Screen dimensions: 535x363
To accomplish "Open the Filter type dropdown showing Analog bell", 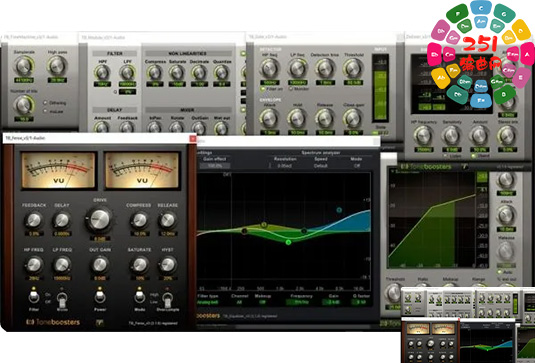I will tap(208, 302).
